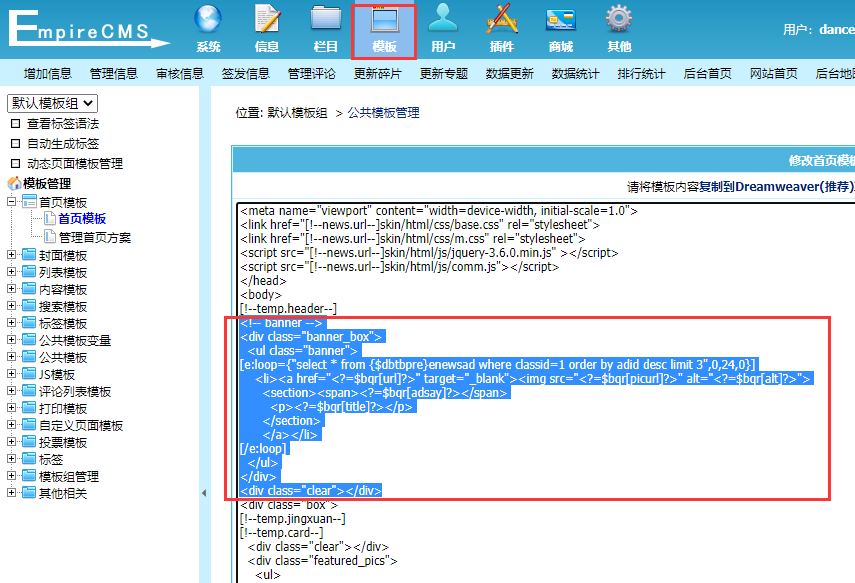Expand the 标签模板 tree node
The width and height of the screenshot is (855, 583).
click(x=11, y=323)
